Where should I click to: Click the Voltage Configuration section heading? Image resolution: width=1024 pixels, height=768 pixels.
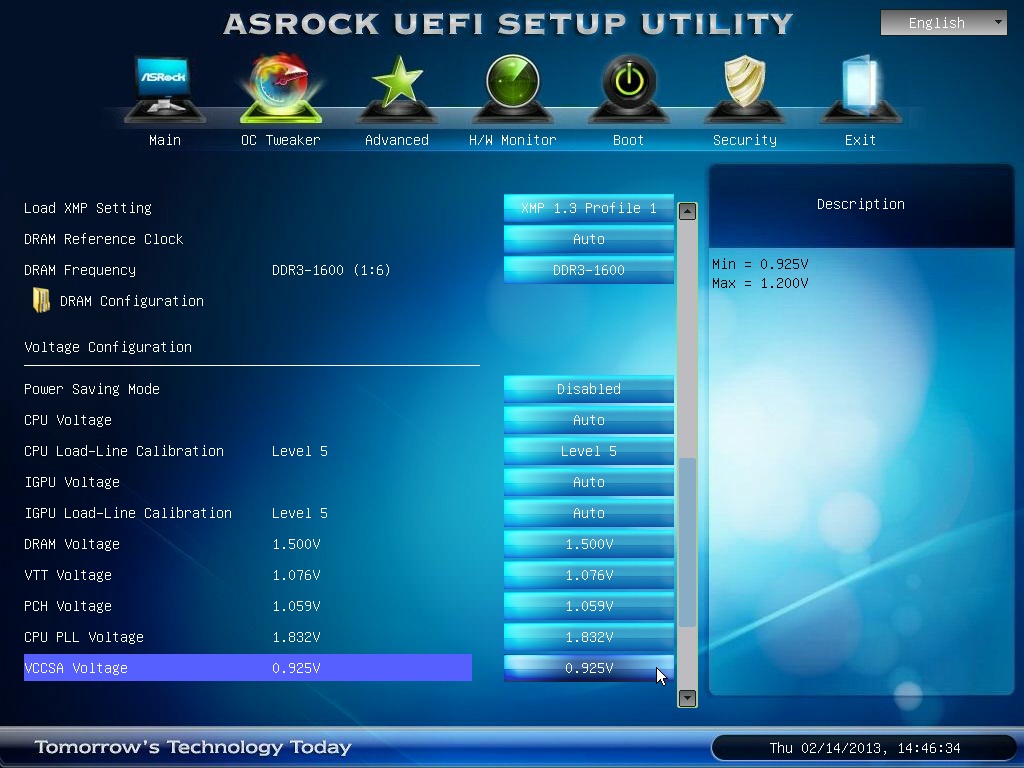pyautogui.click(x=108, y=347)
